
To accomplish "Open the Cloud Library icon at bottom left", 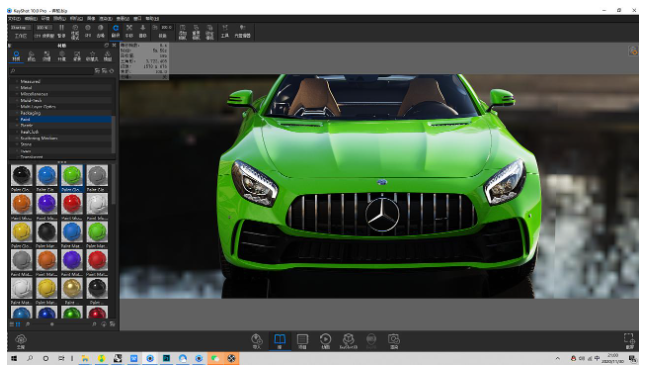I will click(21, 341).
